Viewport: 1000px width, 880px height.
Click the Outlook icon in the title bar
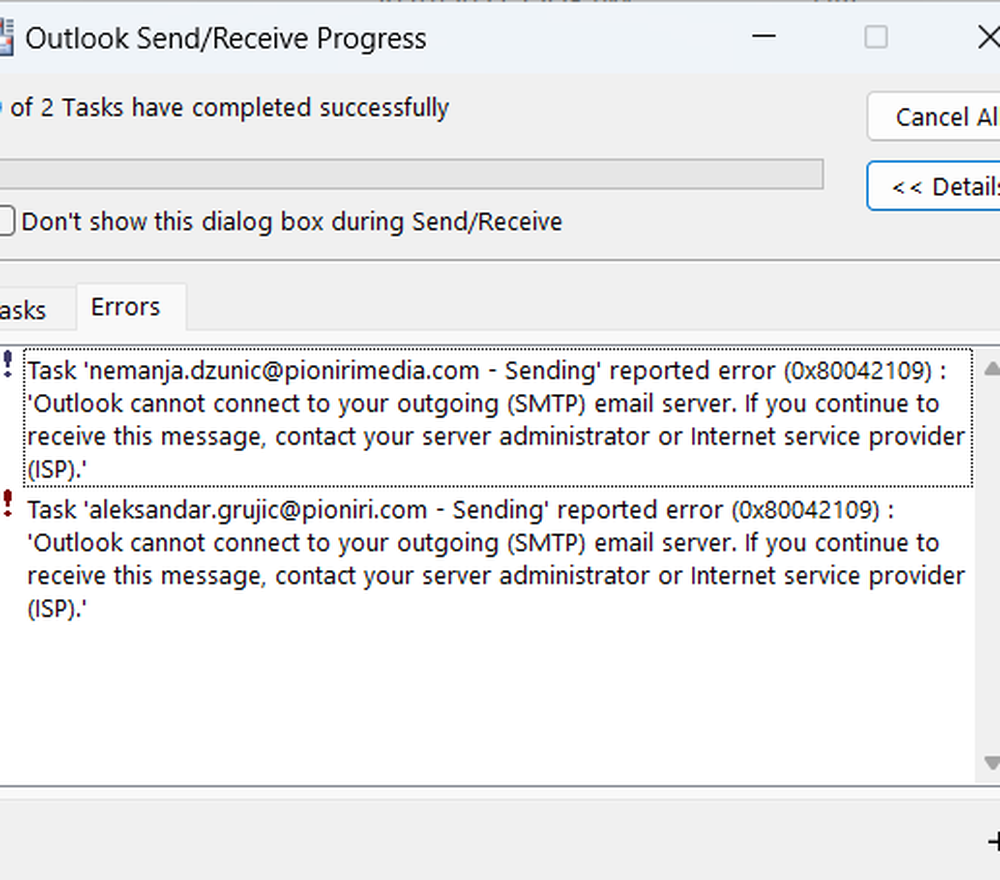point(6,40)
